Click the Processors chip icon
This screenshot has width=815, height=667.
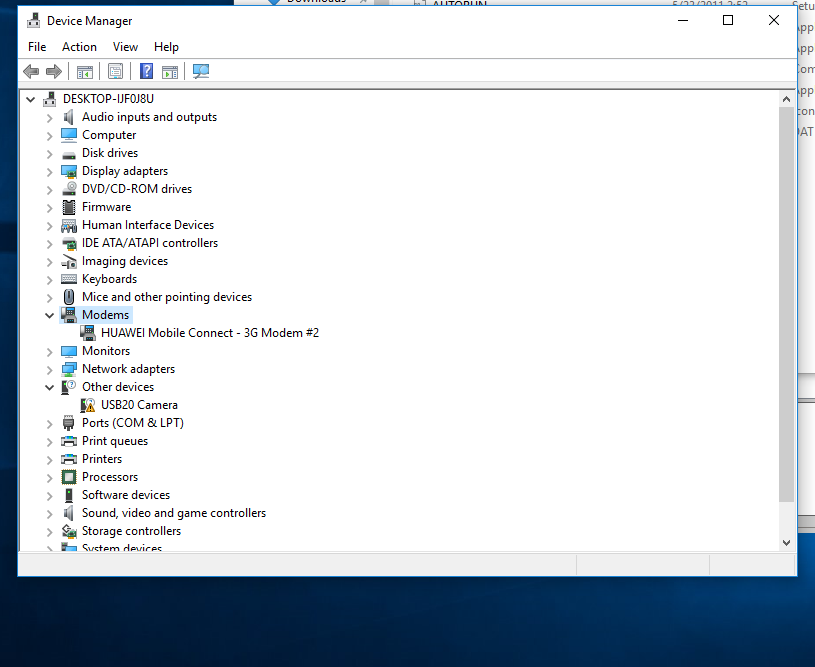(69, 477)
